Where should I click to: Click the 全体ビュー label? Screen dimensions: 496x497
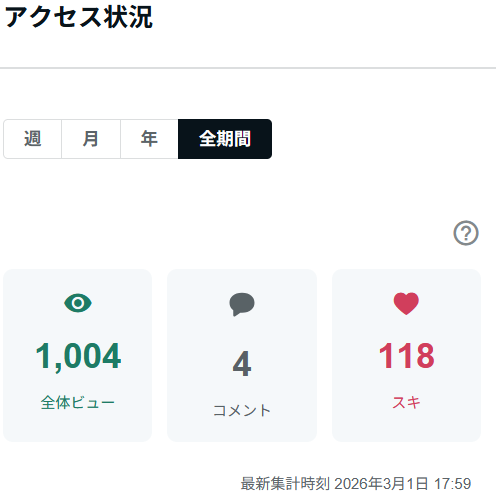click(x=78, y=402)
